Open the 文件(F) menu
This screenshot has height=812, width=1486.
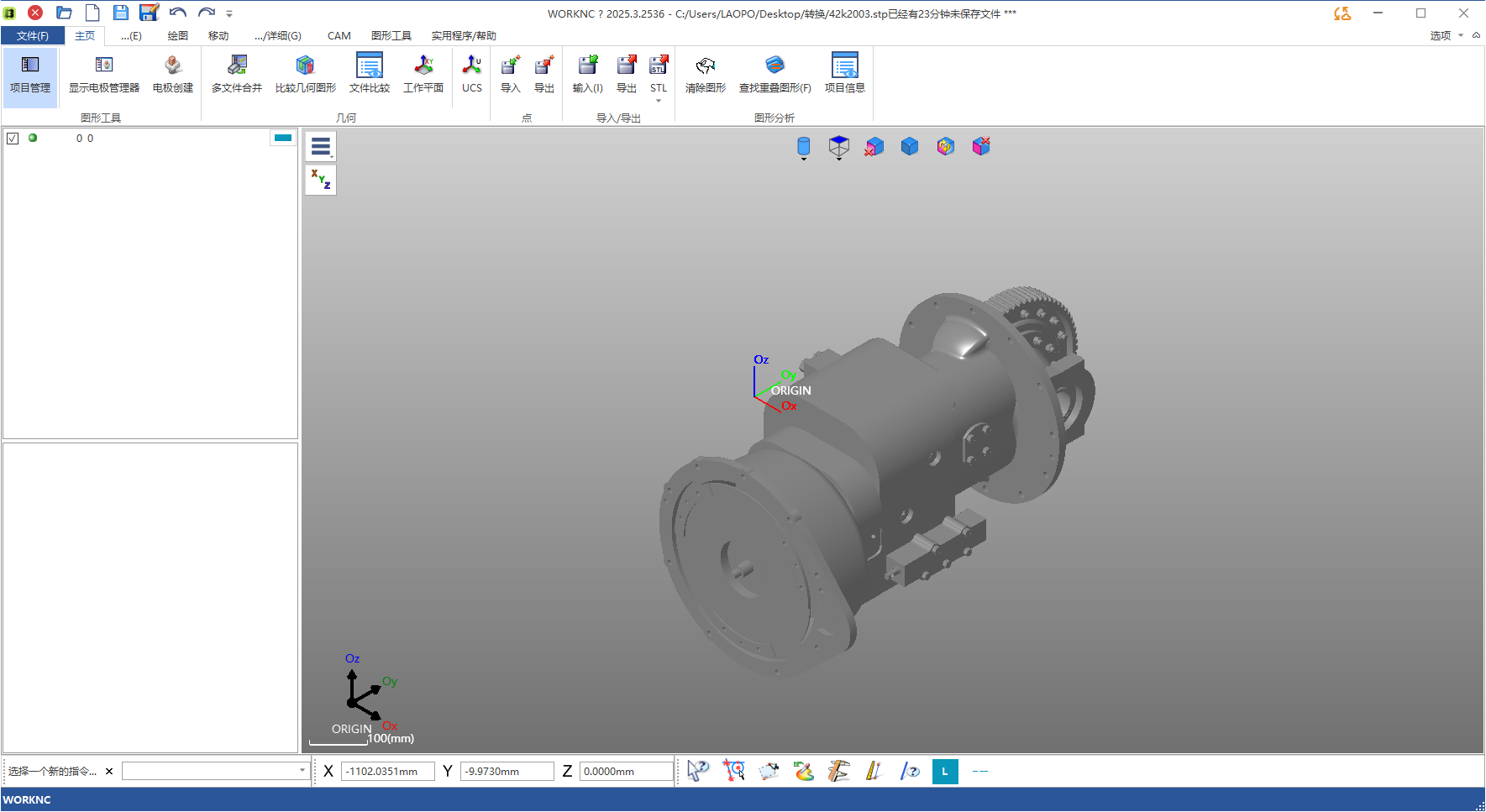coord(32,35)
